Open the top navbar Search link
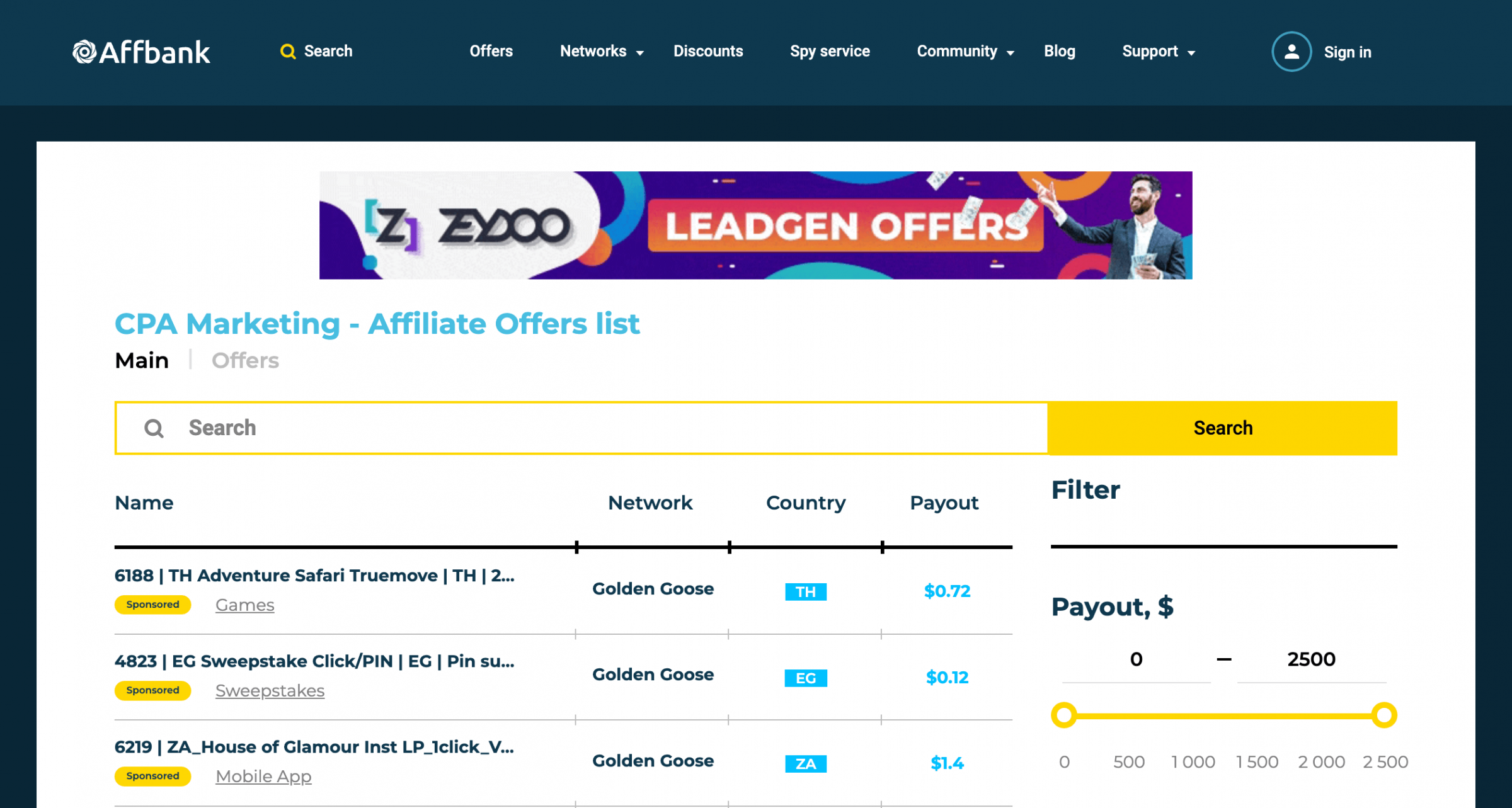 [328, 52]
